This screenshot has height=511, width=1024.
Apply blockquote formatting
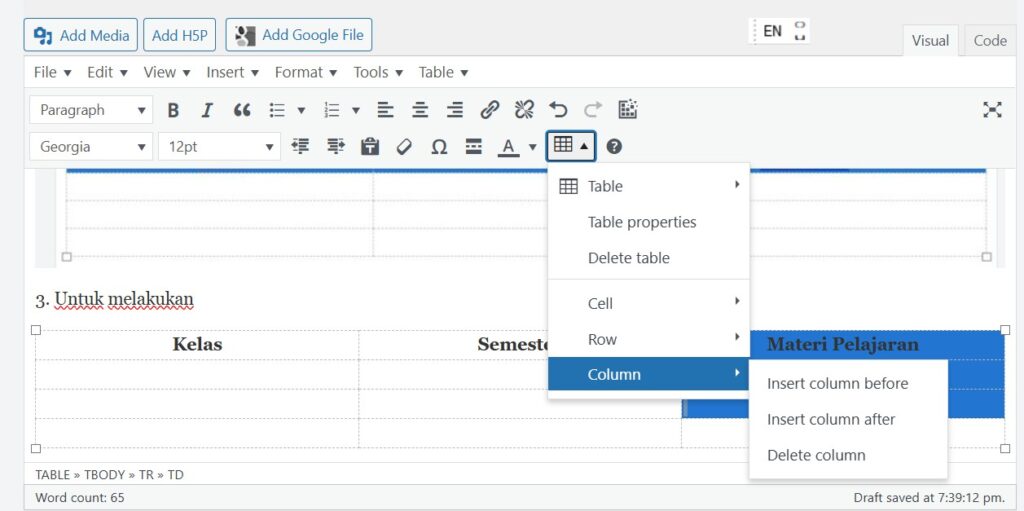click(241, 110)
